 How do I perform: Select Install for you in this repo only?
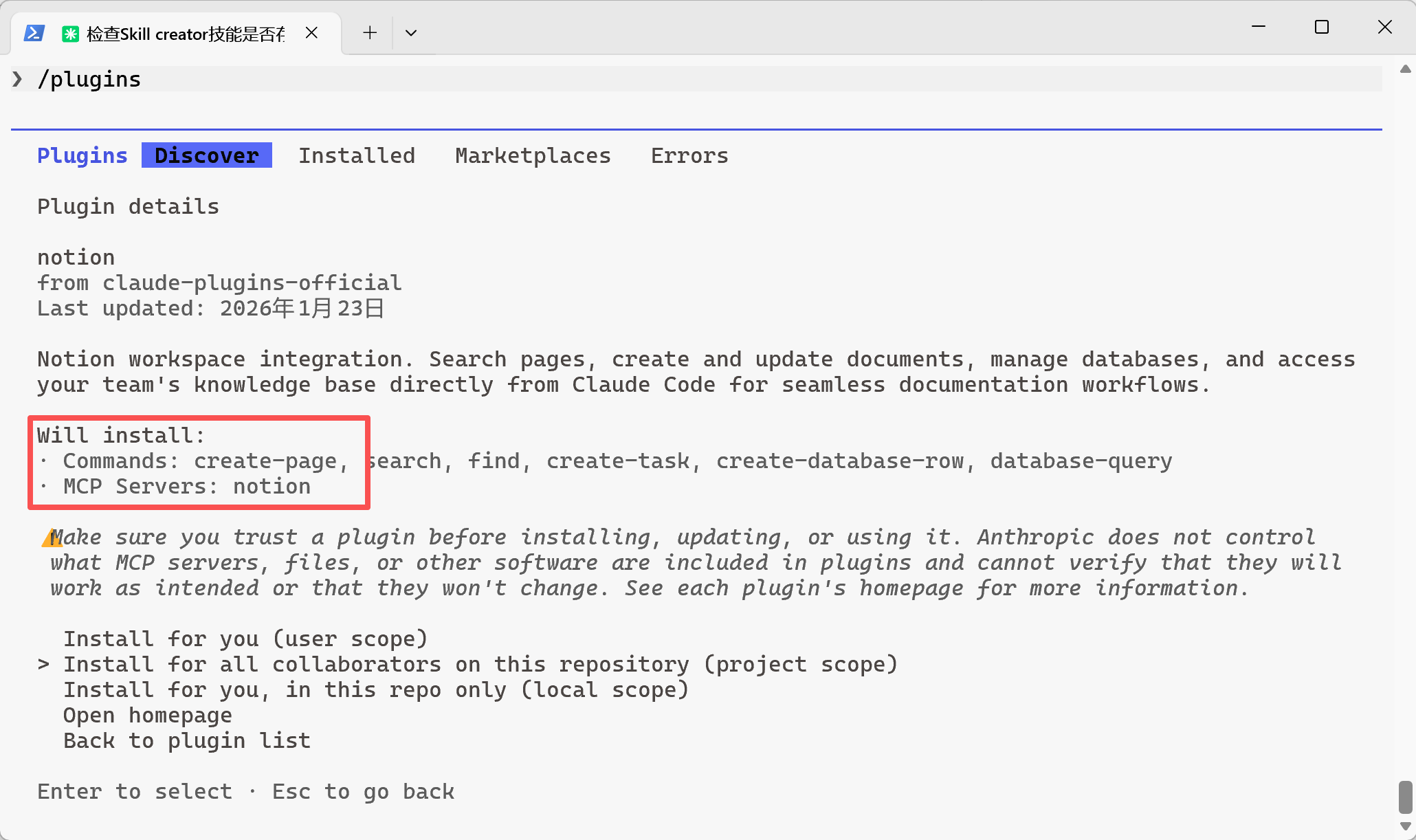(376, 689)
